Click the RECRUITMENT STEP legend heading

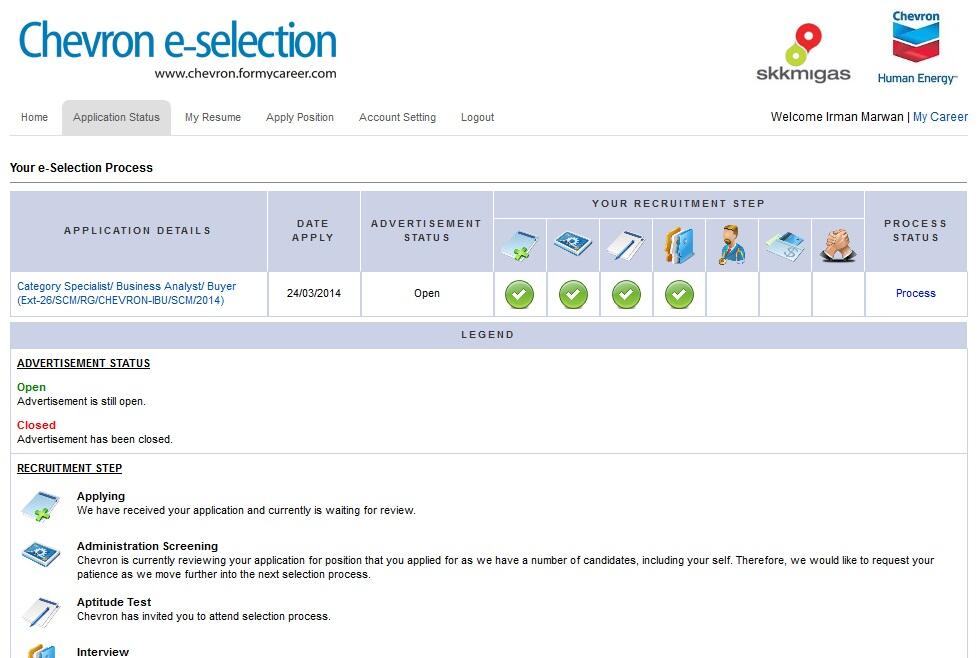tap(69, 468)
